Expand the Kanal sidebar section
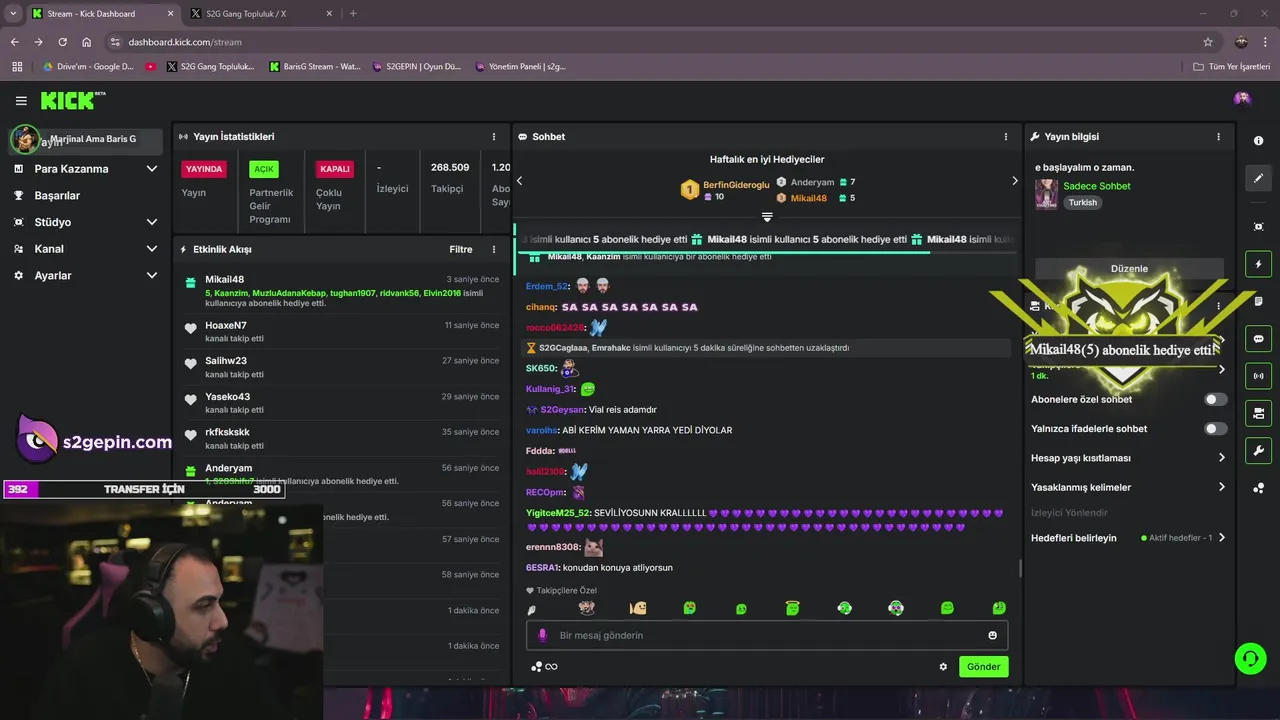The image size is (1280, 720). [85, 249]
